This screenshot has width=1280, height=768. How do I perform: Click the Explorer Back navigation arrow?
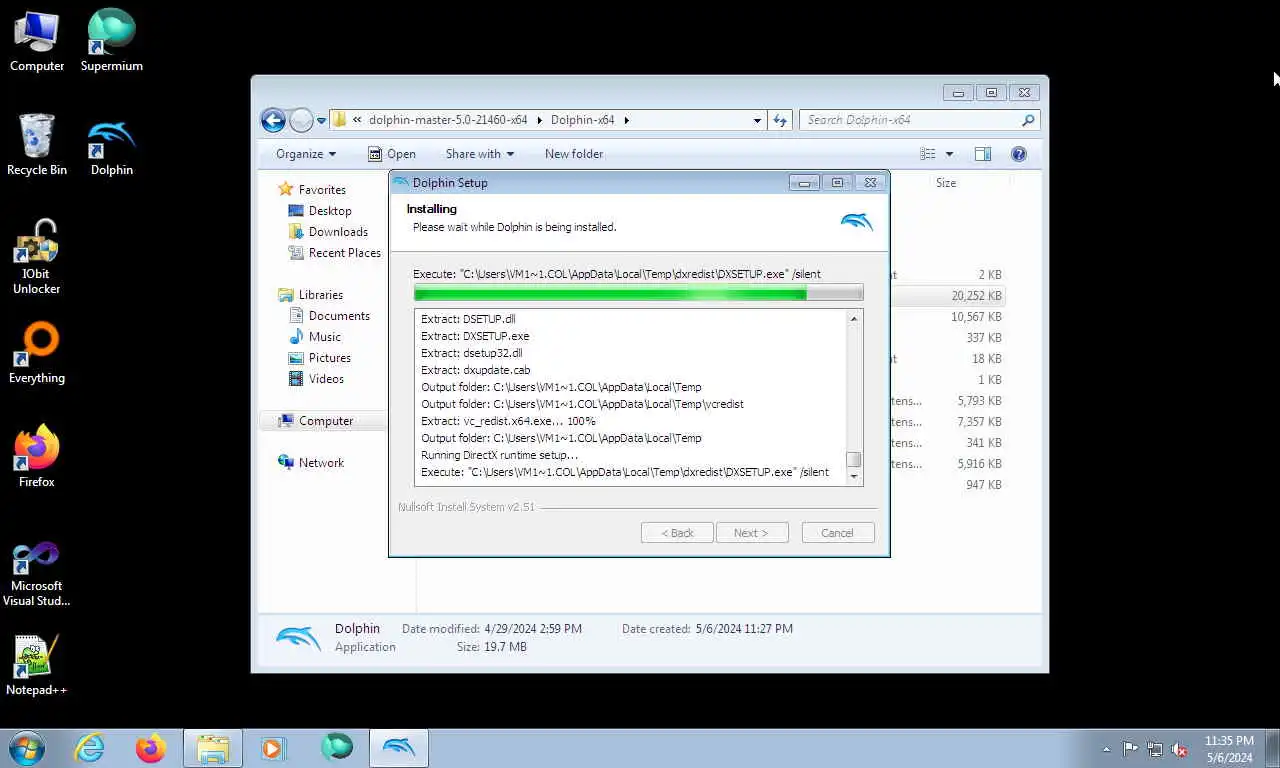click(273, 120)
